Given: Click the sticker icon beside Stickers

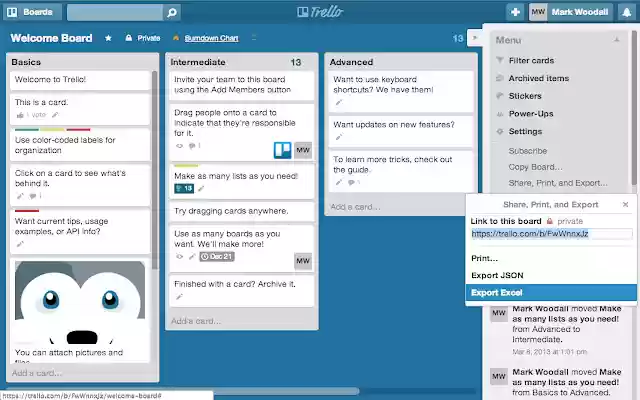Looking at the screenshot, I should click(x=500, y=96).
